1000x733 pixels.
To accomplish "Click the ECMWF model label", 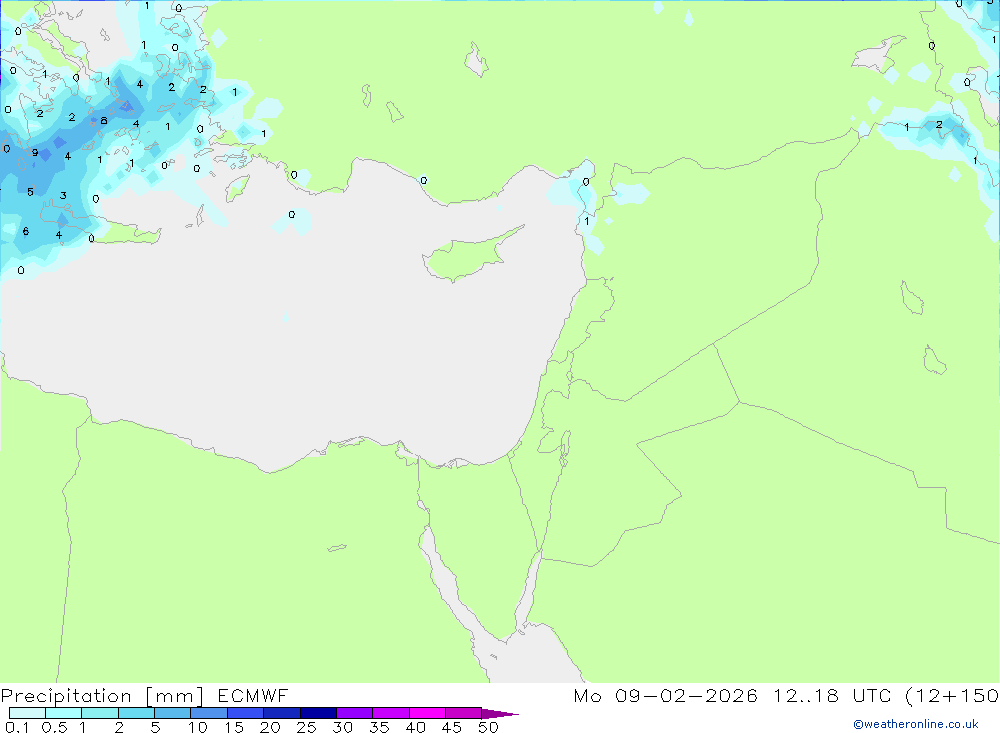I will 253,695.
